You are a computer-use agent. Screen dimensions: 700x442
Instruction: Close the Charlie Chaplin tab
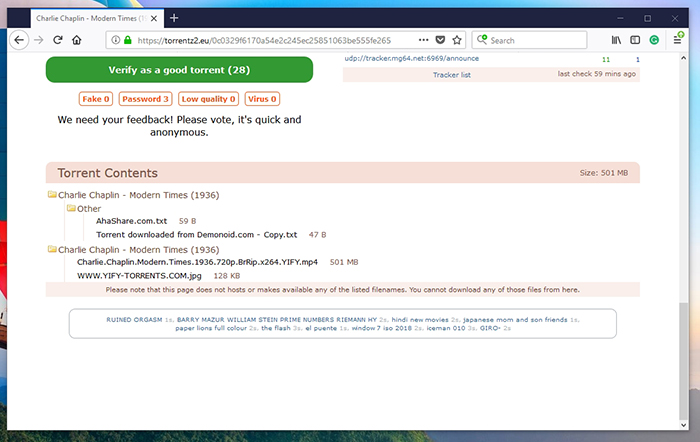coord(154,18)
